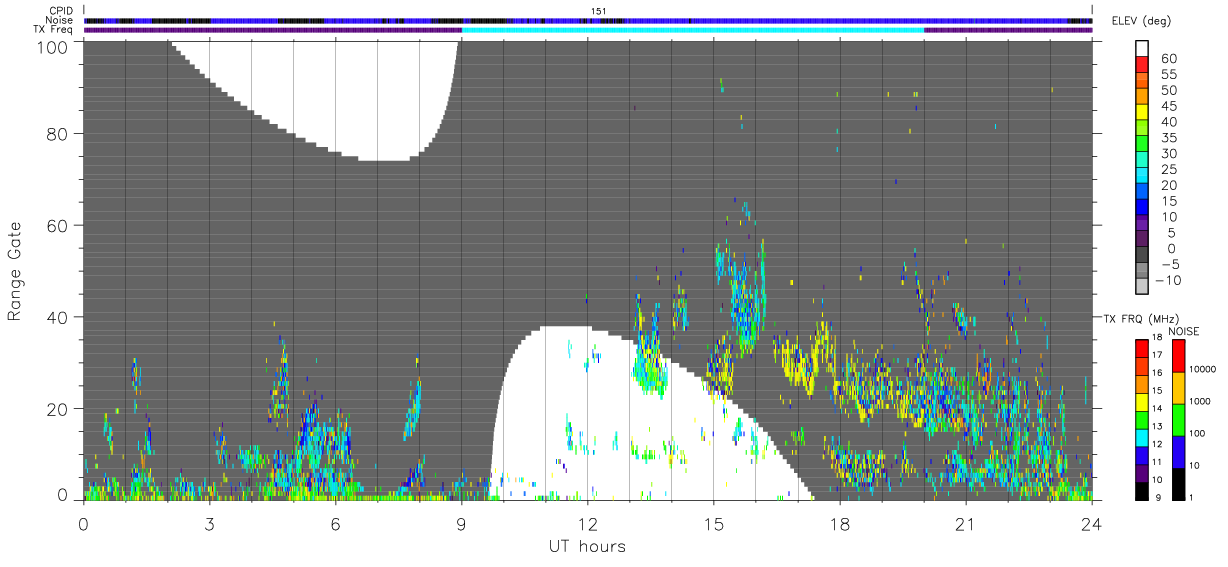
Task: Click the UT hours tick label 15
Action: 713,524
